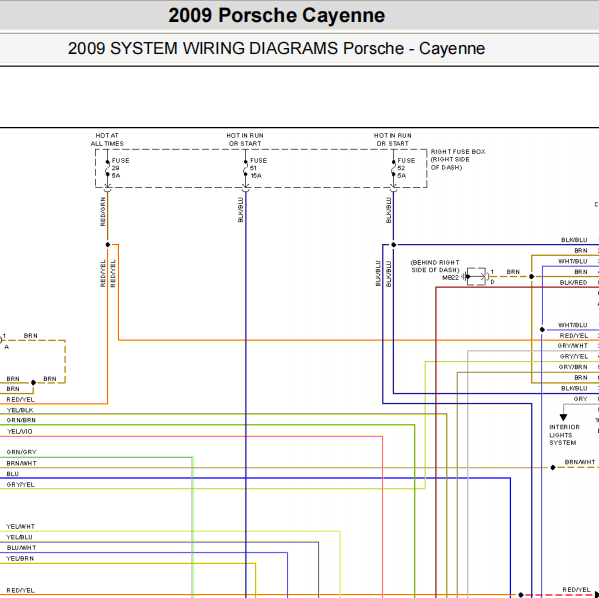This screenshot has width=599, height=598.
Task: Click the BLK/BLU junction dot below Fuse 52
Action: (393, 245)
